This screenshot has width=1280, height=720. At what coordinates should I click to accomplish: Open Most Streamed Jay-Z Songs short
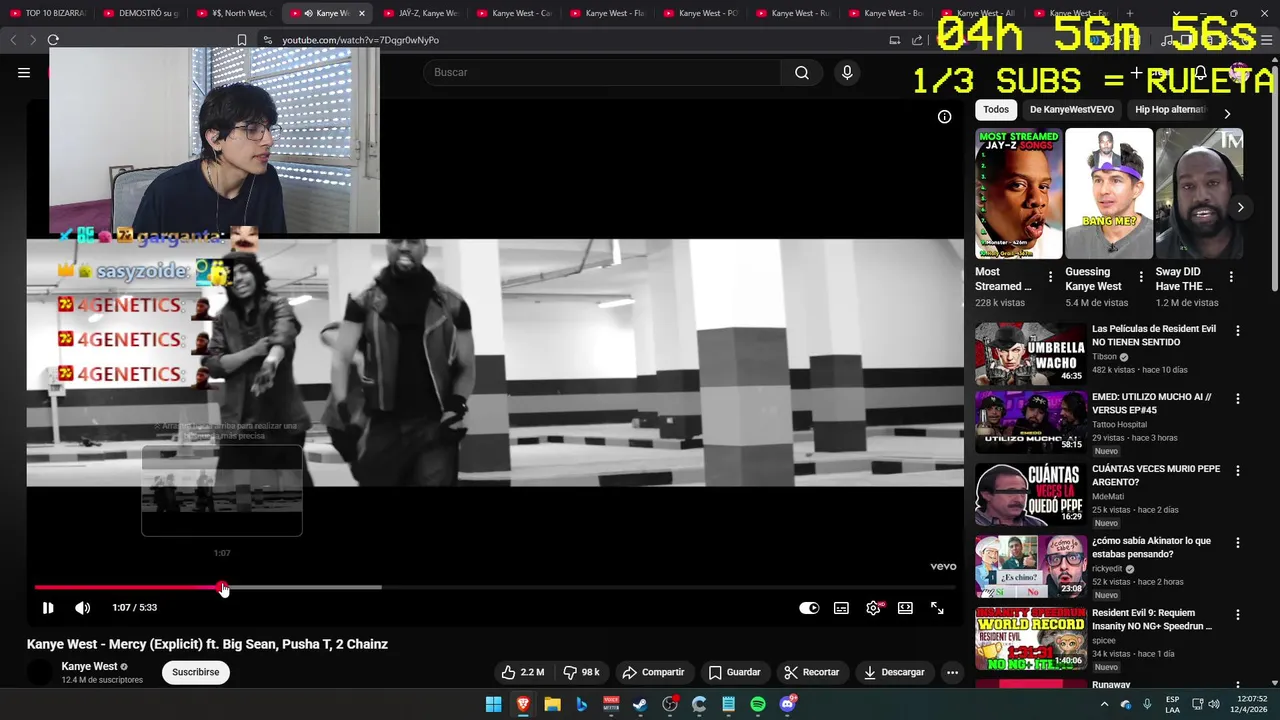coord(1019,194)
